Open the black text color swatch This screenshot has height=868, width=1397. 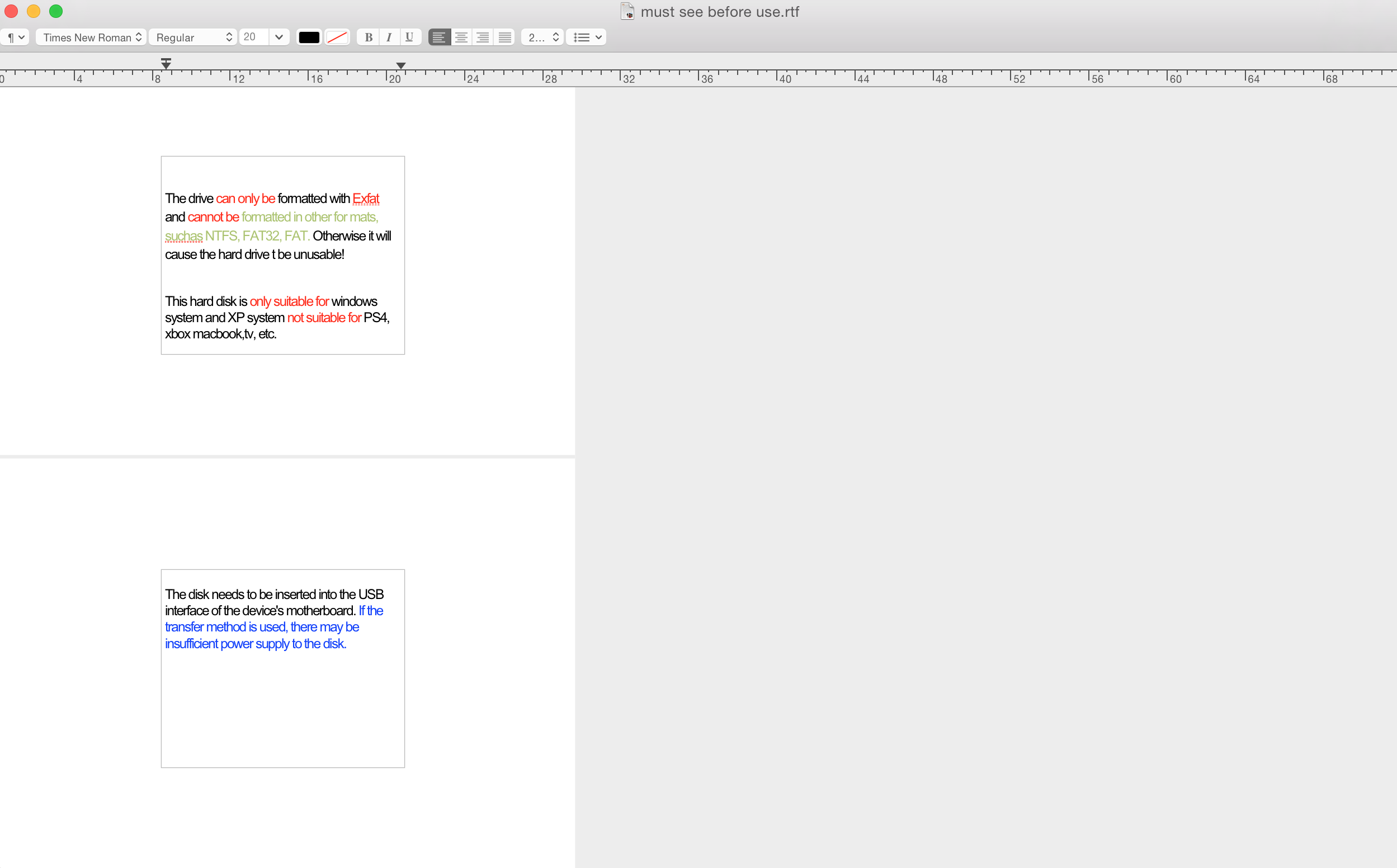tap(309, 37)
